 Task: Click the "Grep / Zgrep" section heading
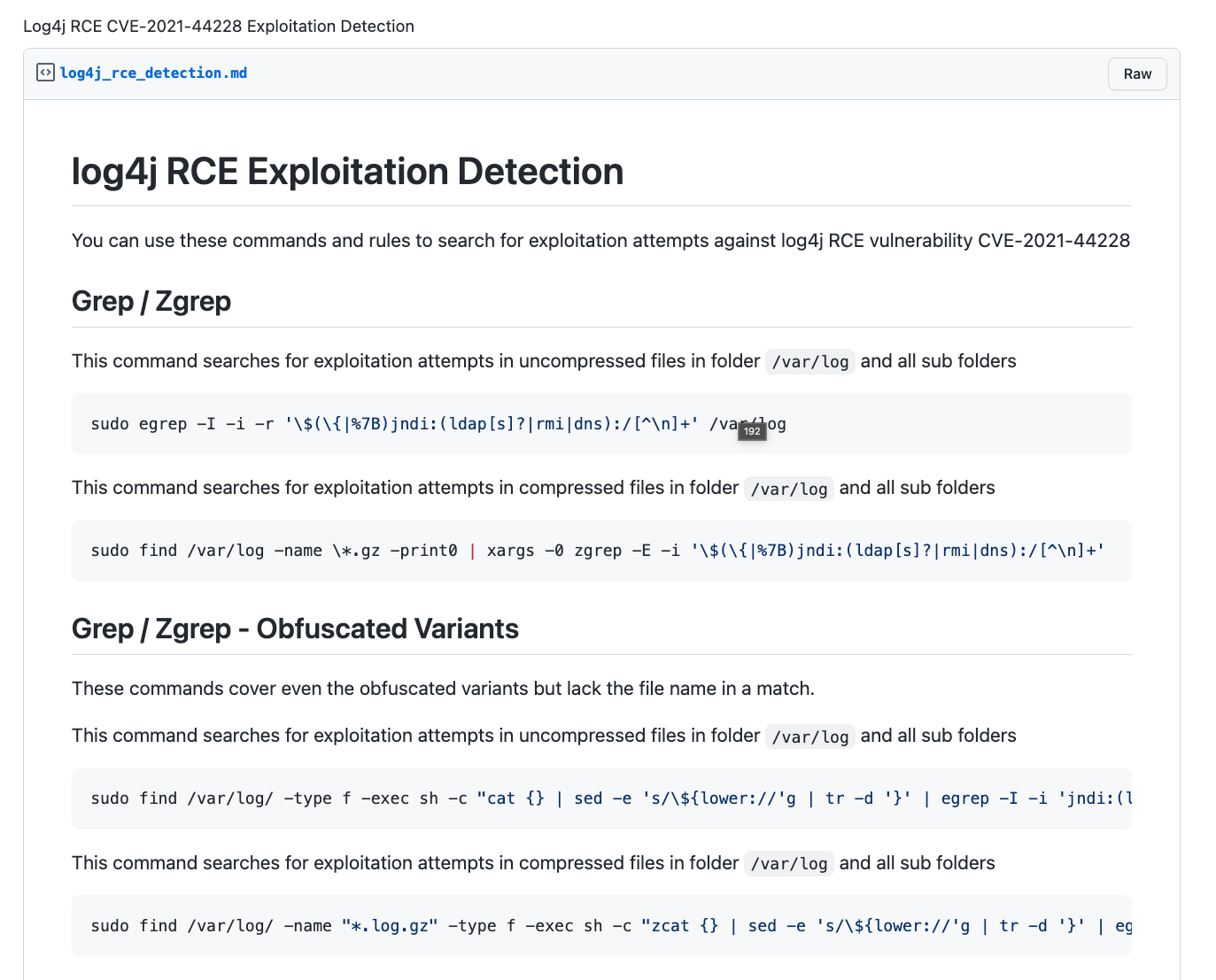coord(151,301)
